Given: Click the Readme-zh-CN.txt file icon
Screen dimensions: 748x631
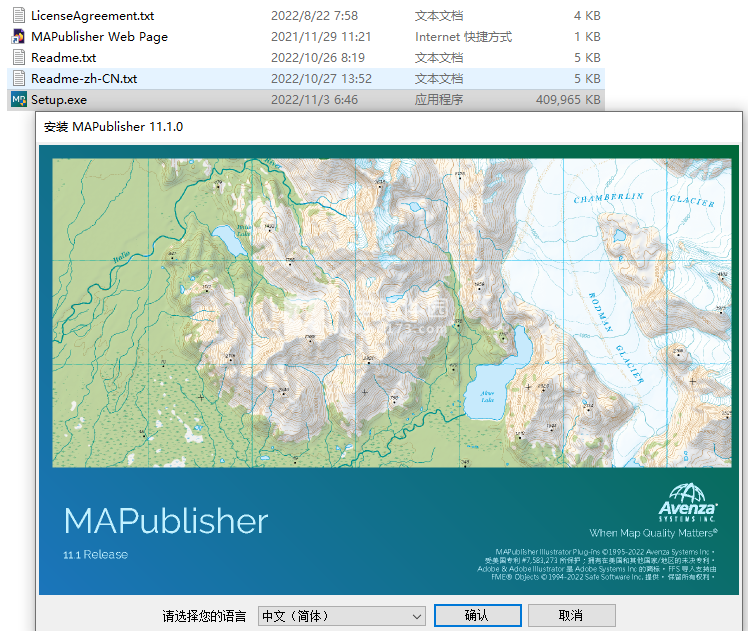Looking at the screenshot, I should [x=19, y=79].
